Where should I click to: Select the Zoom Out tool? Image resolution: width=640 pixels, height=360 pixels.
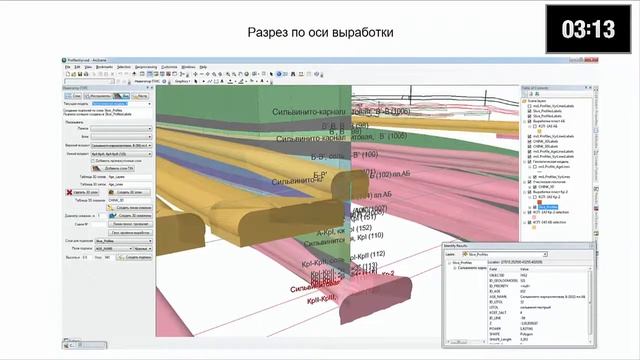tap(234, 74)
